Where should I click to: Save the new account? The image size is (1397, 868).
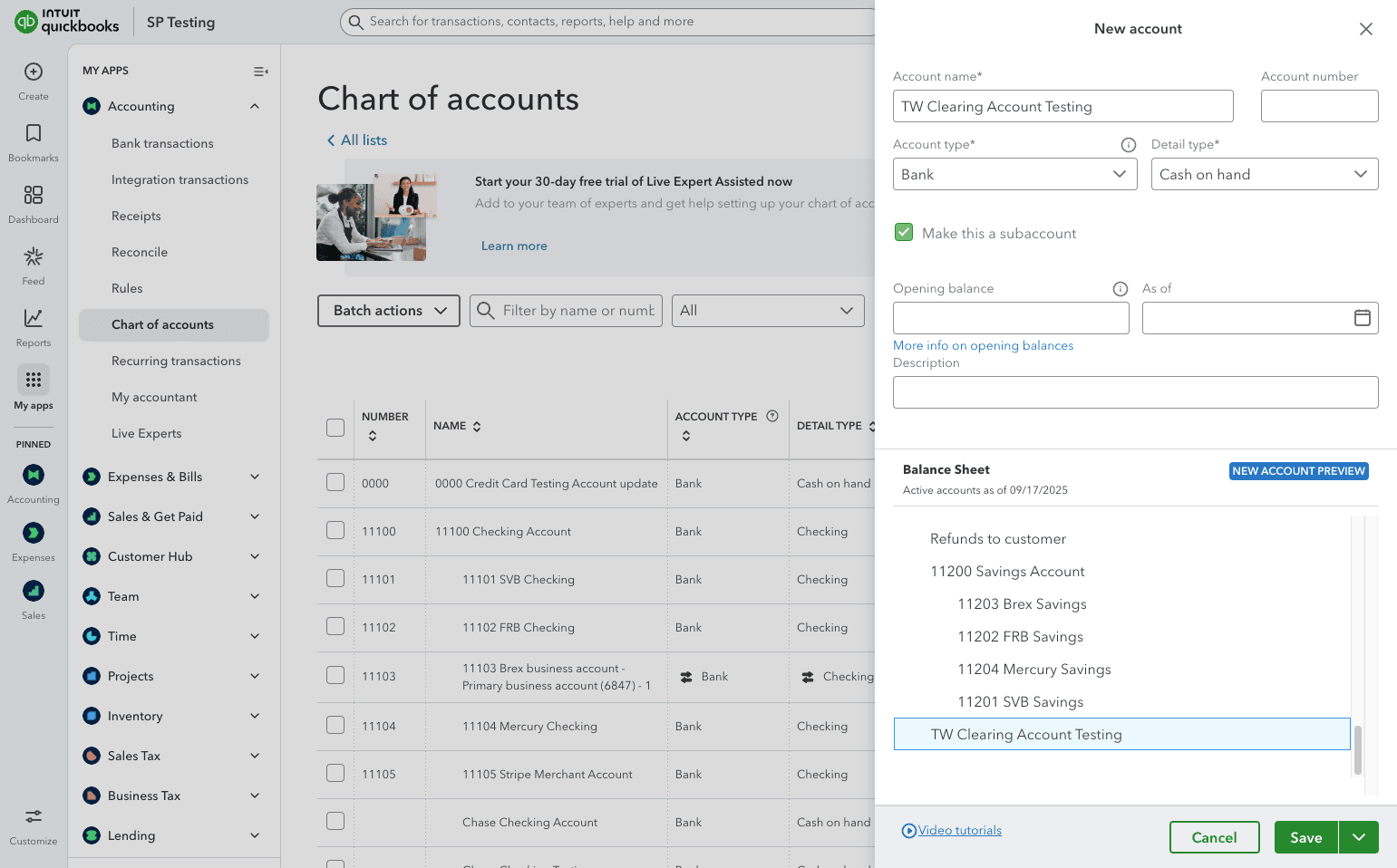1305,837
